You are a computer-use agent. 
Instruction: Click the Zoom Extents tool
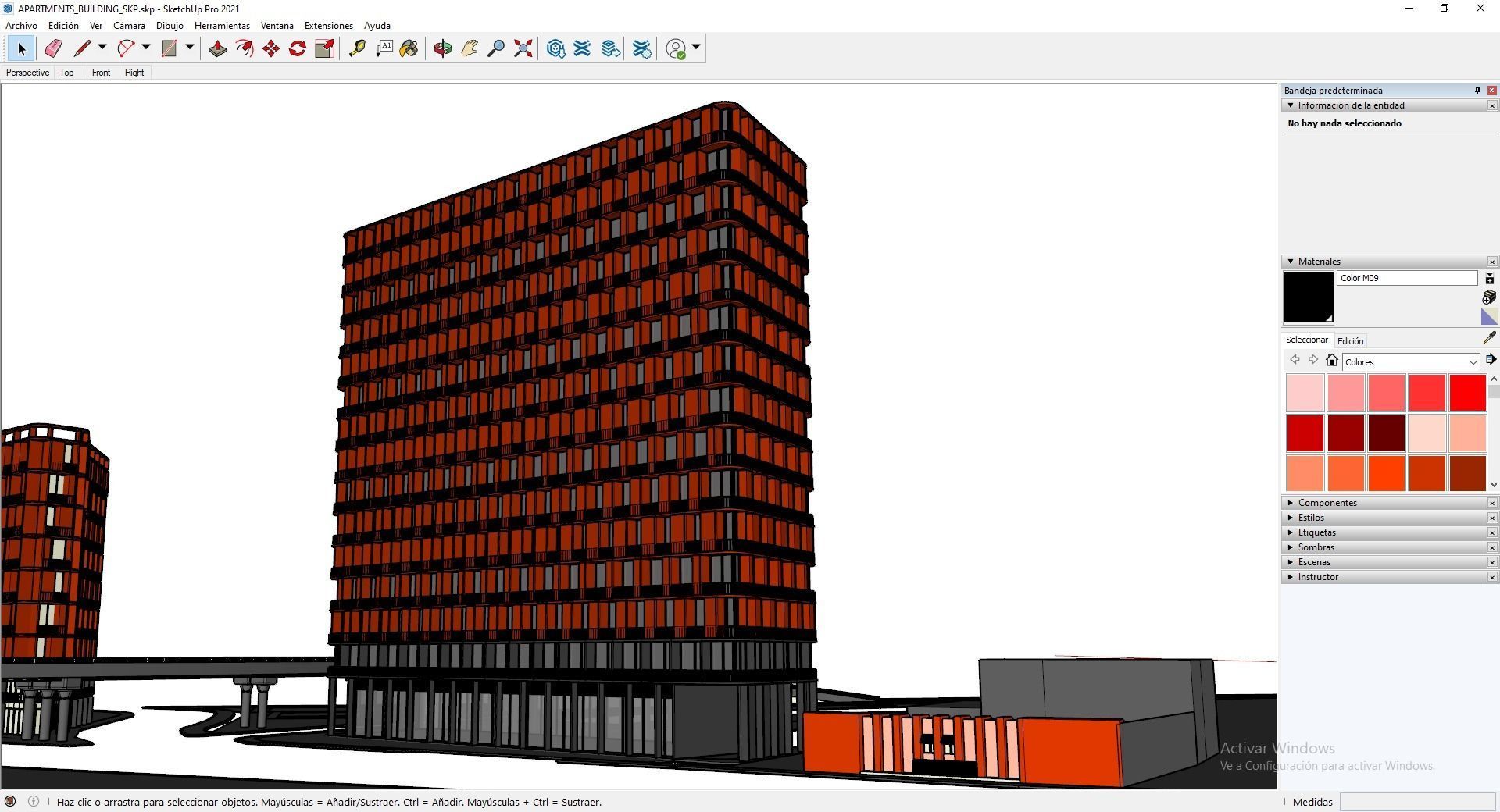coord(523,48)
